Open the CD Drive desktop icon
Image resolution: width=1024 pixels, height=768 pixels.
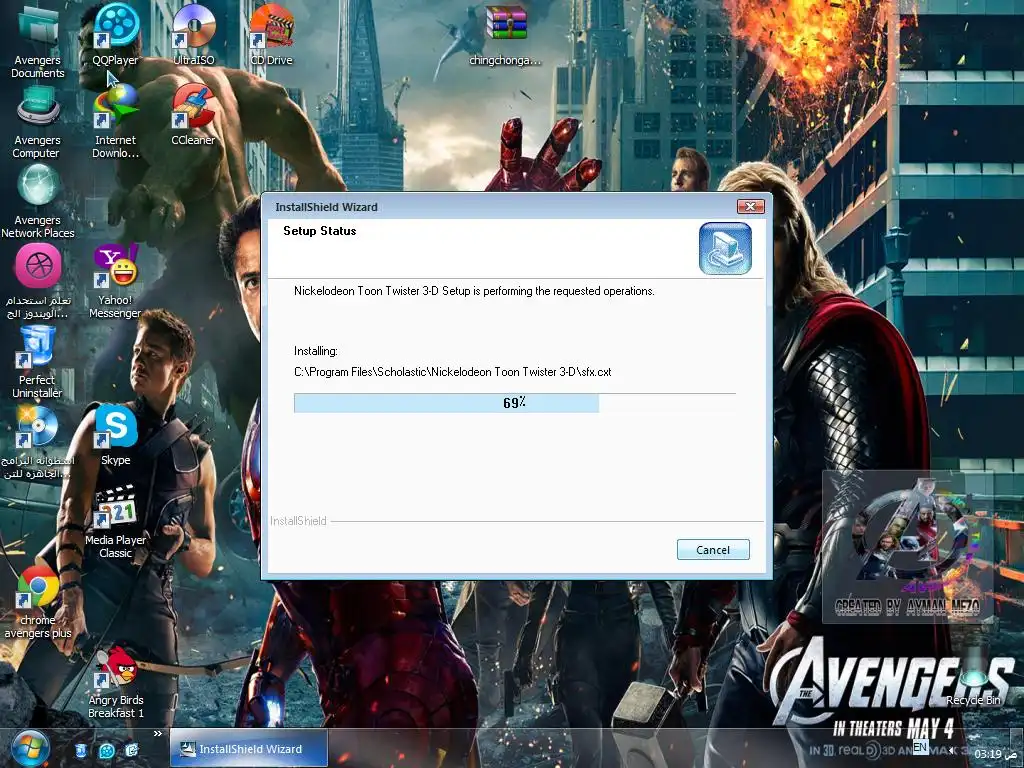pos(271,34)
